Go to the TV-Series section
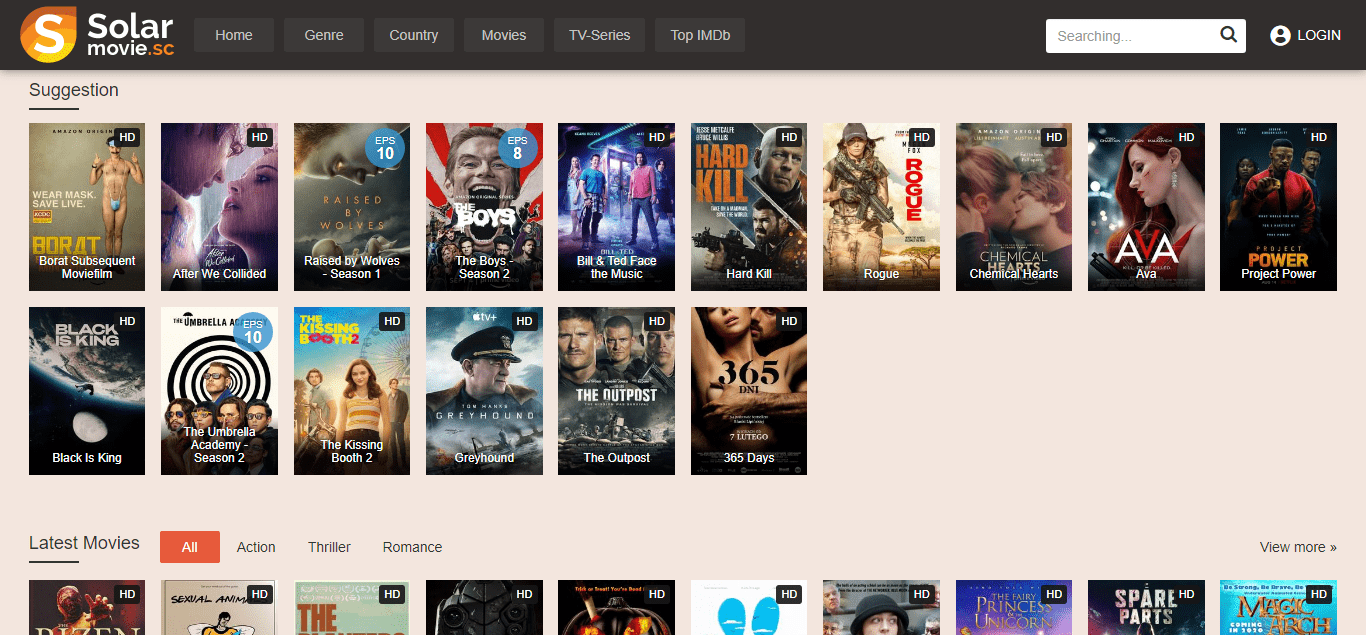Viewport: 1366px width, 635px height. [600, 35]
